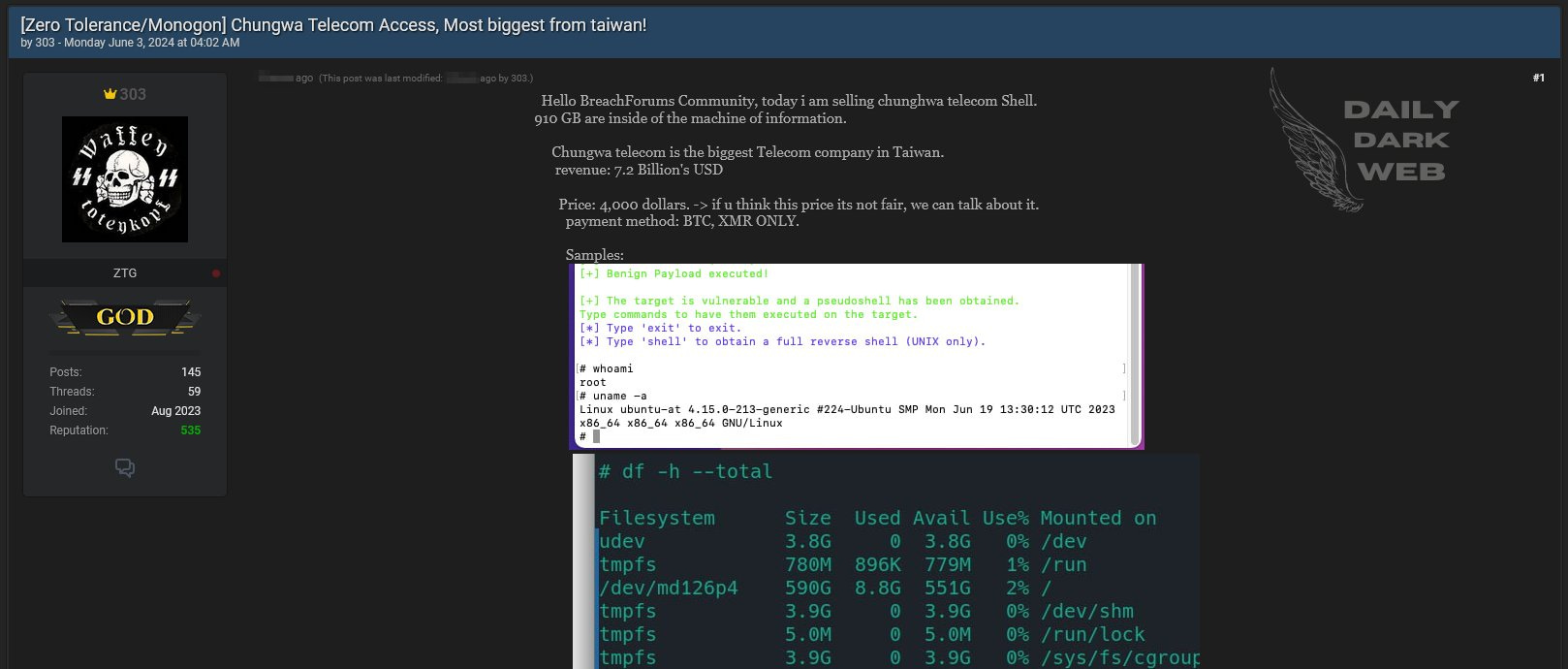Click the 'Price: 4,000 dollars' line

pos(799,205)
